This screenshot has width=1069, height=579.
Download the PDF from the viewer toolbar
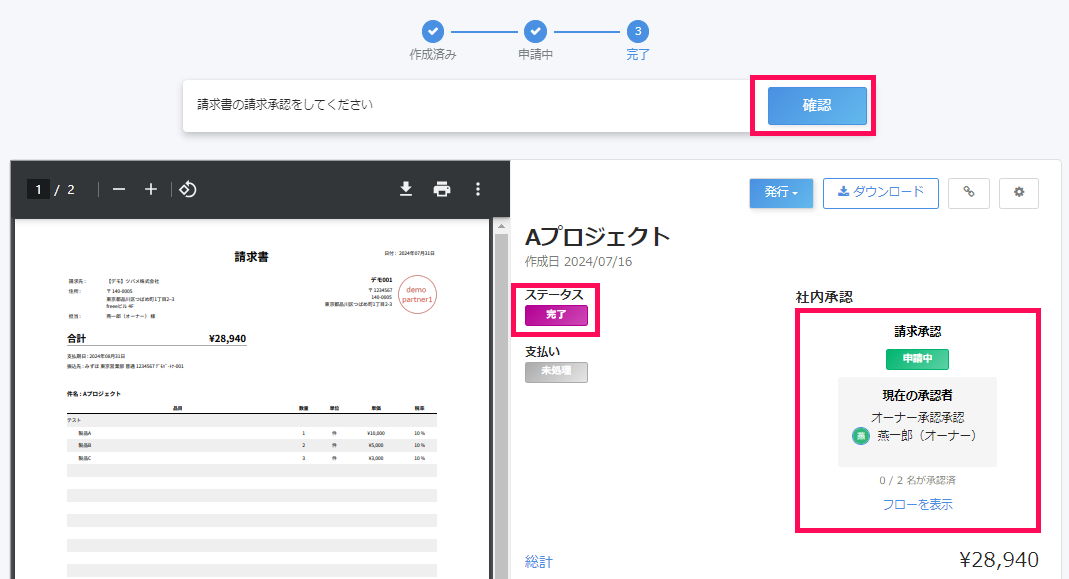coord(406,189)
